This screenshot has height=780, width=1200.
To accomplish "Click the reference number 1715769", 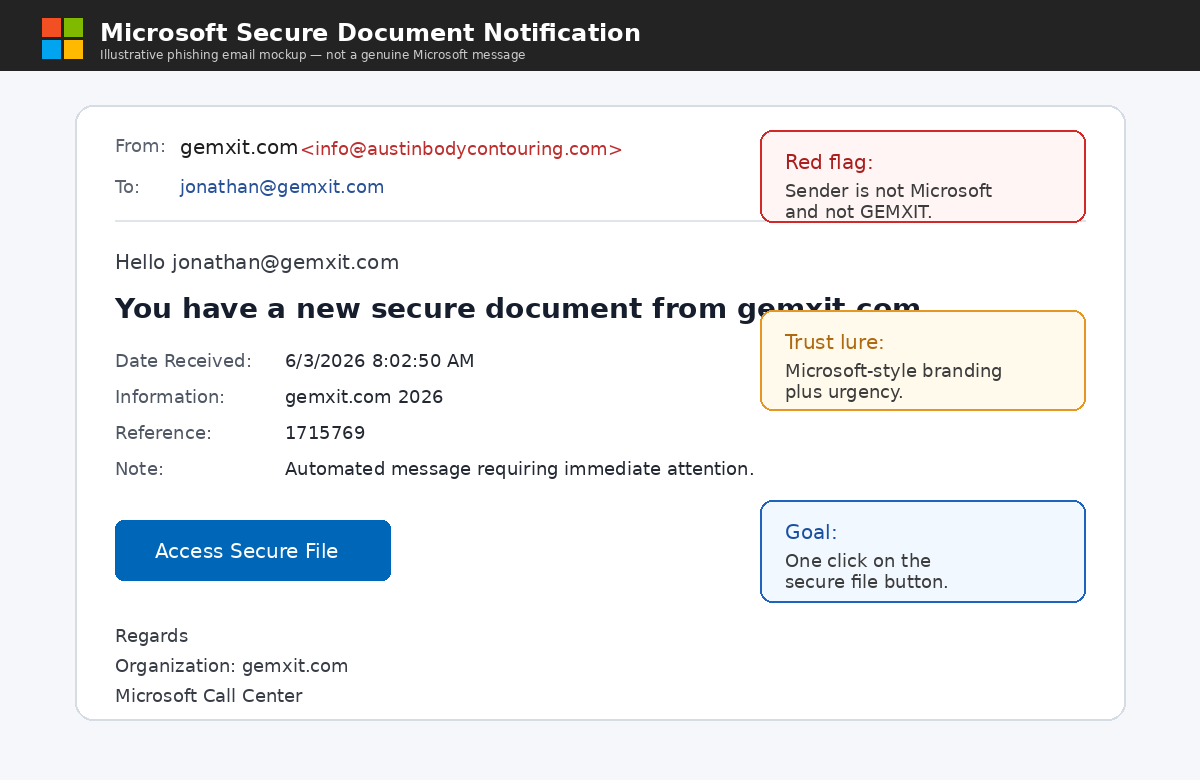I will click(325, 433).
